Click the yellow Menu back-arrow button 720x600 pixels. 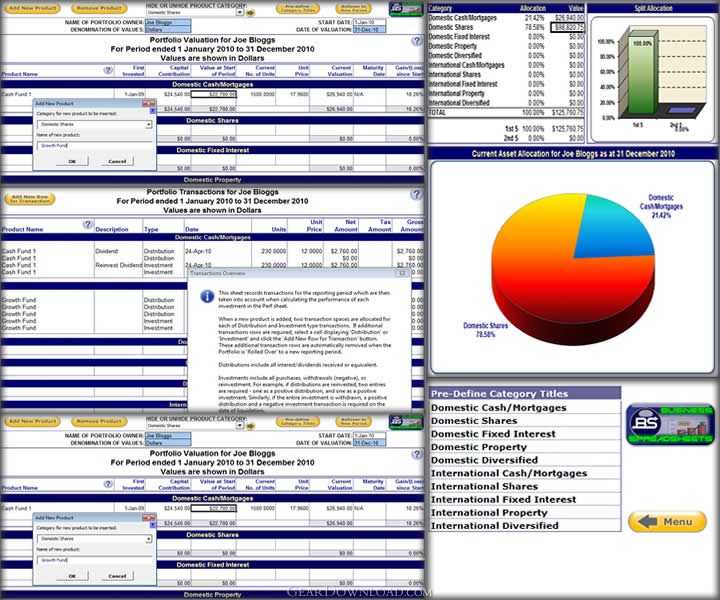[667, 521]
